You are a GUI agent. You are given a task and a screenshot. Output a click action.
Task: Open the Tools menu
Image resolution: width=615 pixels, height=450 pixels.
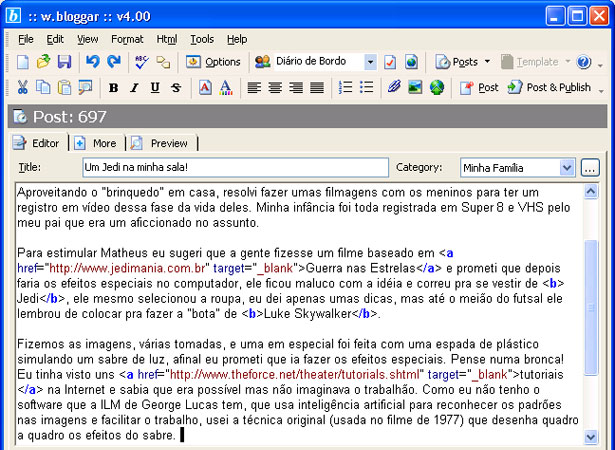coord(202,39)
